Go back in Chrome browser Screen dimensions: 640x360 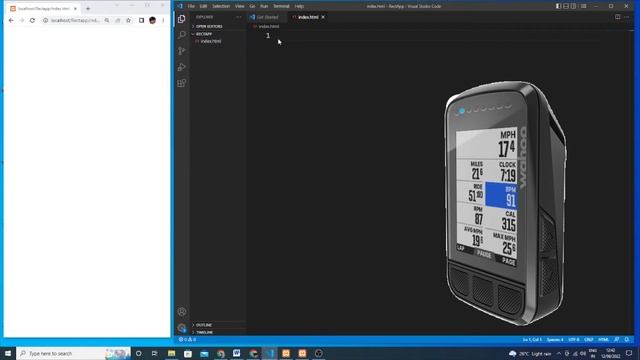[x=11, y=20]
